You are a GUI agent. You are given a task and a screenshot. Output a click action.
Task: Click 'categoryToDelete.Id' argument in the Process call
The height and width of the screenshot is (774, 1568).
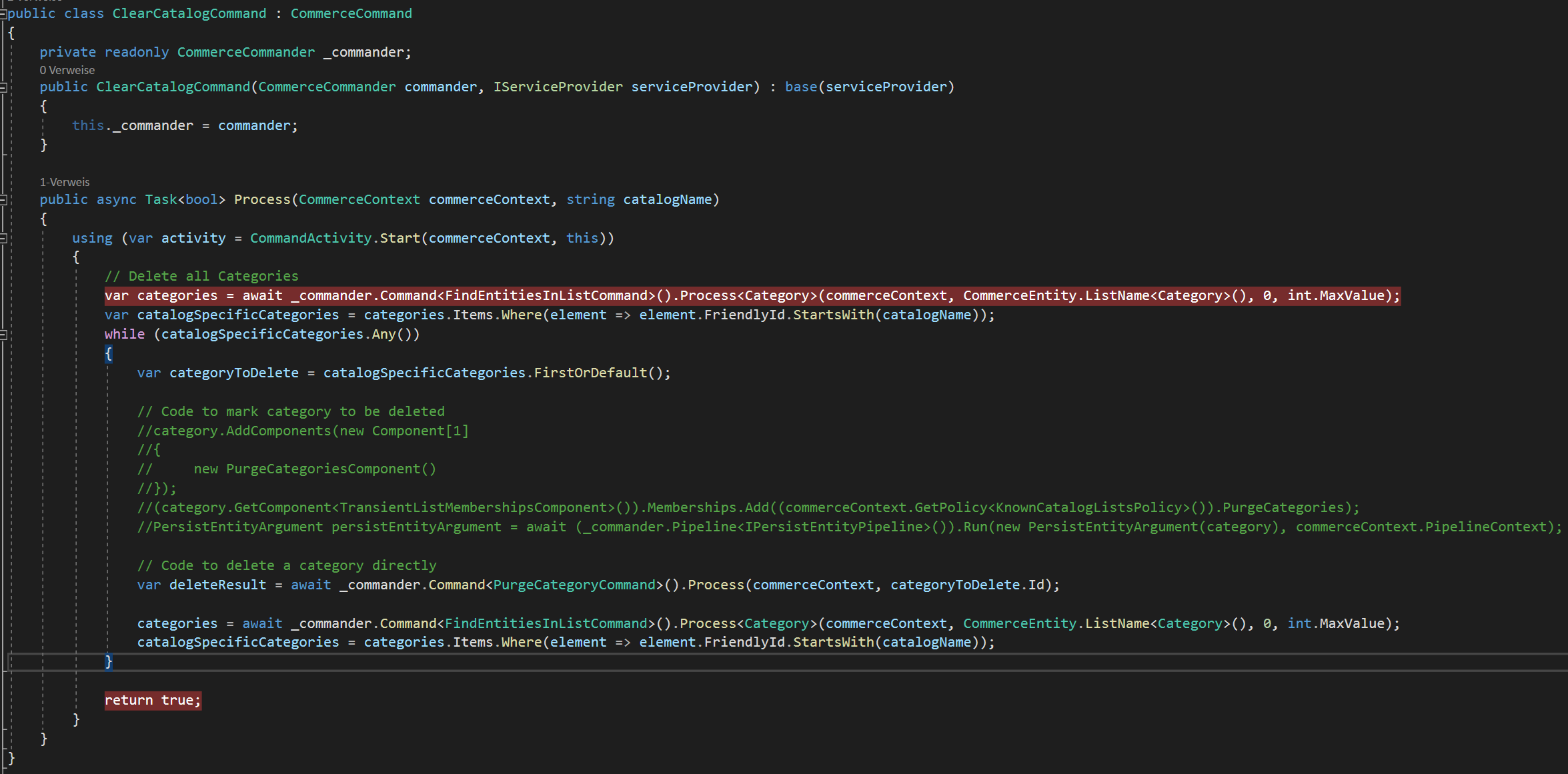tap(967, 585)
